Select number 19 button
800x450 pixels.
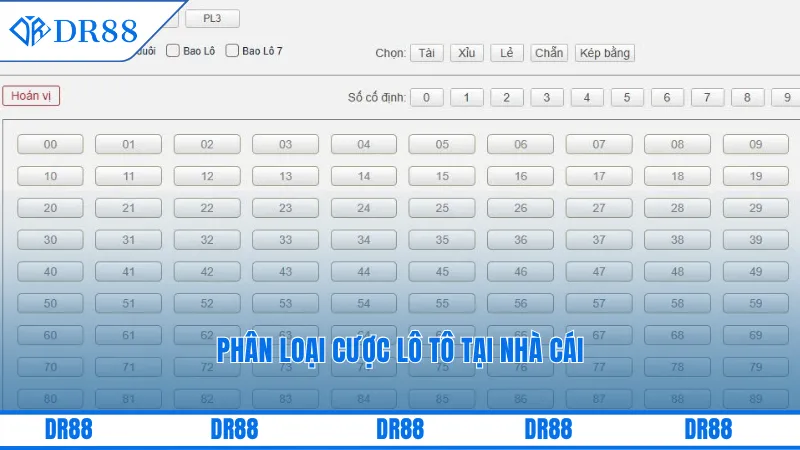click(x=756, y=176)
